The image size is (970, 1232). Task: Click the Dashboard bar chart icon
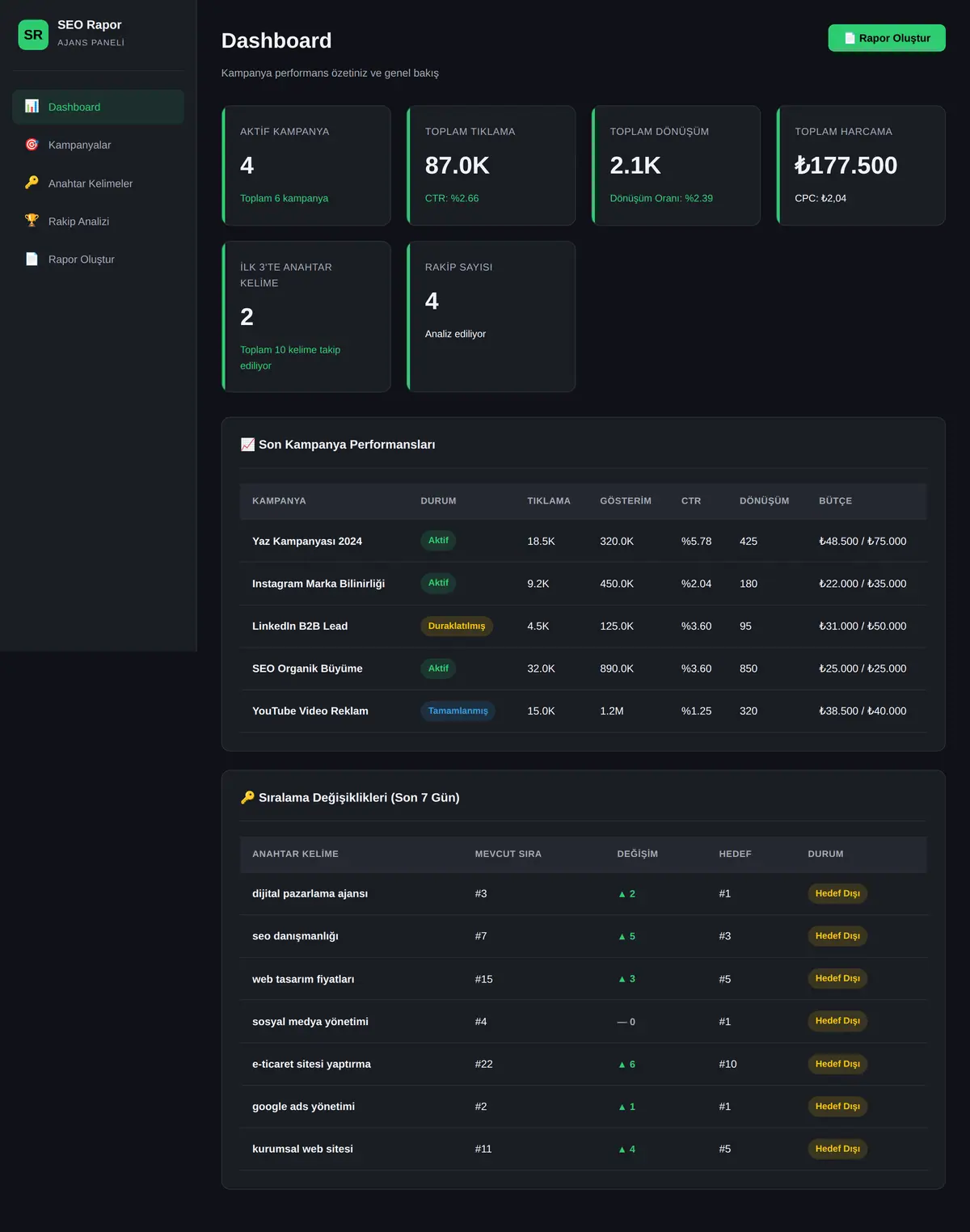[x=32, y=107]
